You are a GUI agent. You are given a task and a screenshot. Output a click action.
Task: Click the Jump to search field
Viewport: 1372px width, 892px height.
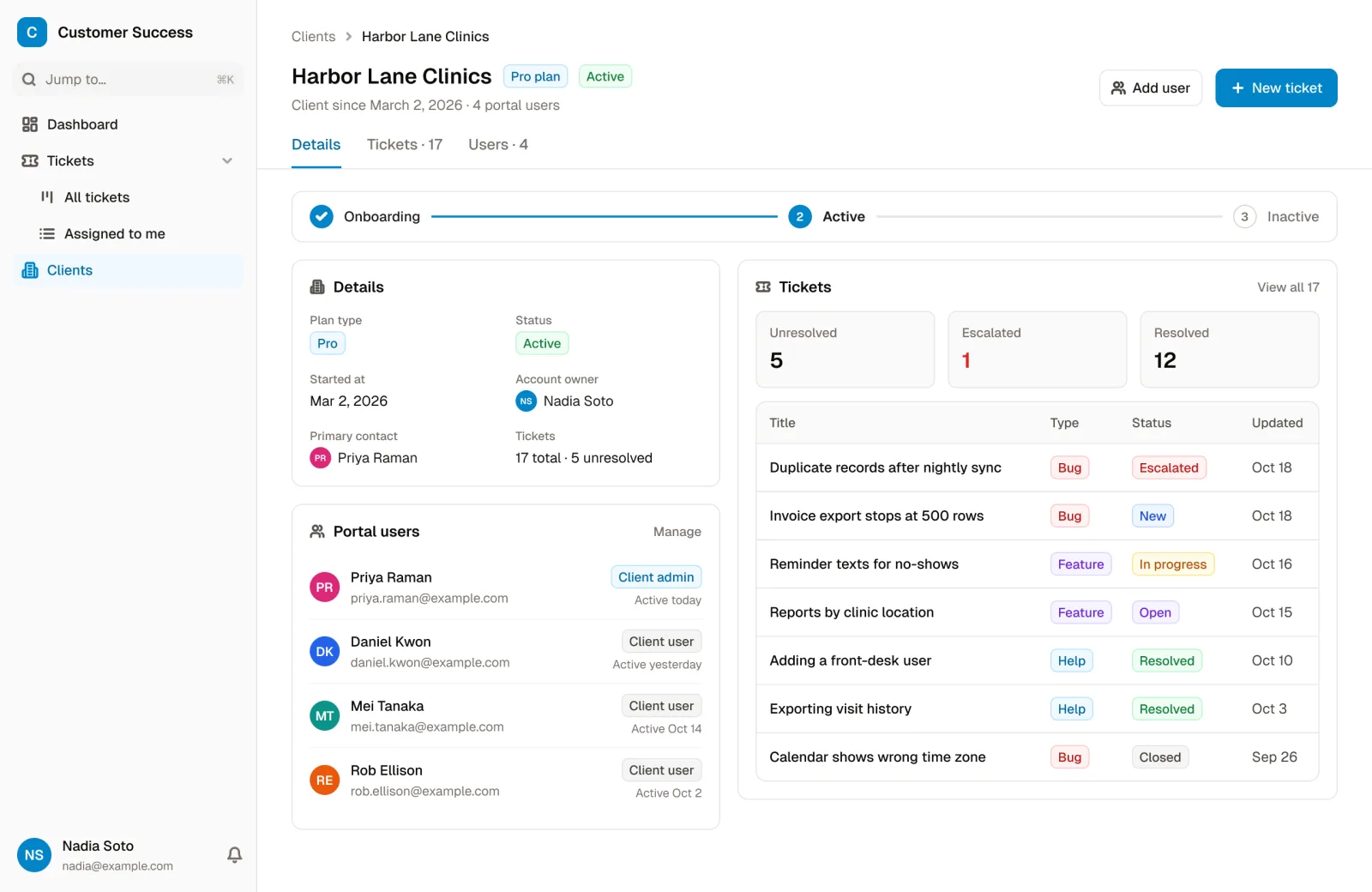(129, 80)
